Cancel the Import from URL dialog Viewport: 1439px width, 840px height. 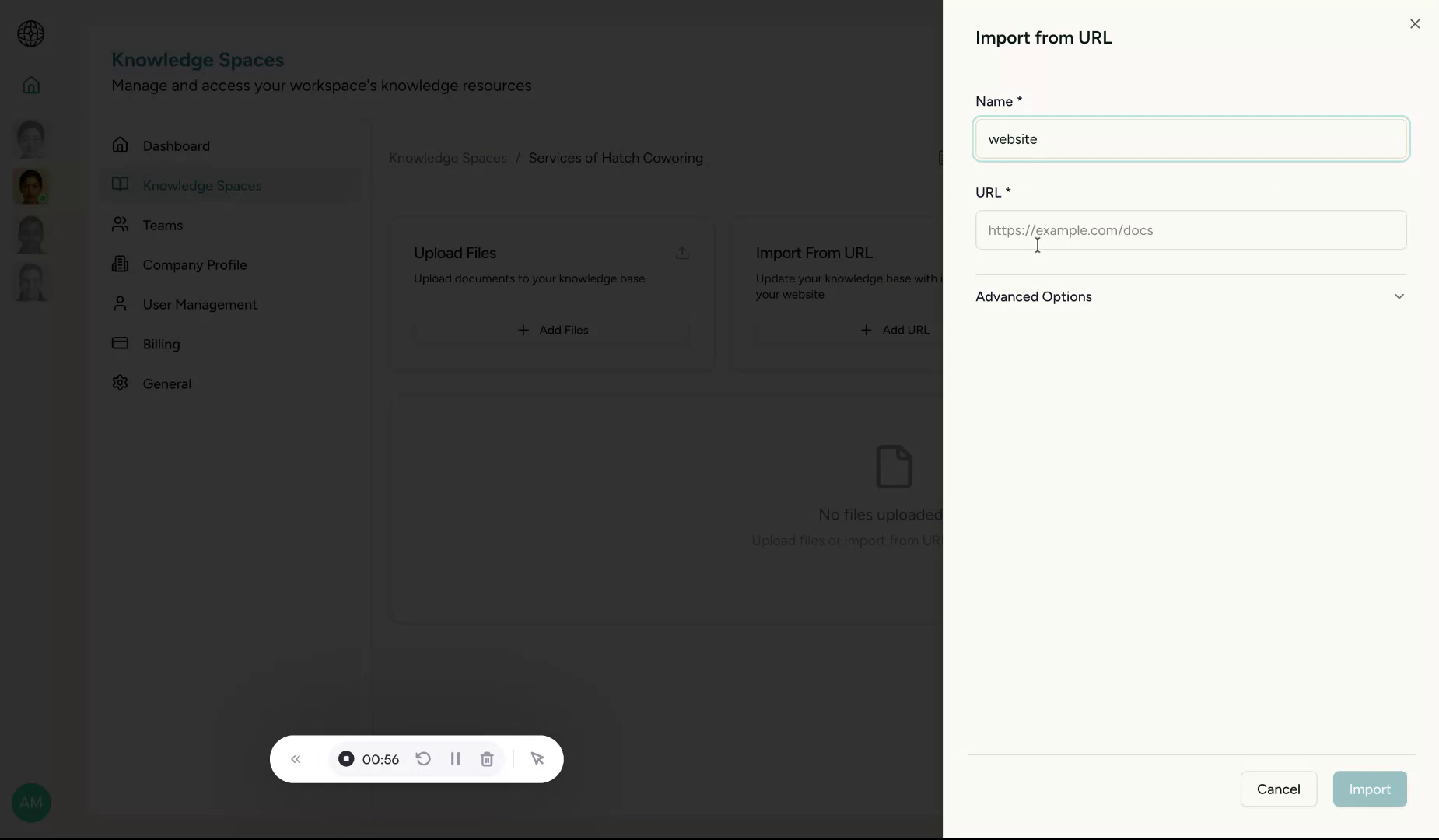tap(1279, 789)
